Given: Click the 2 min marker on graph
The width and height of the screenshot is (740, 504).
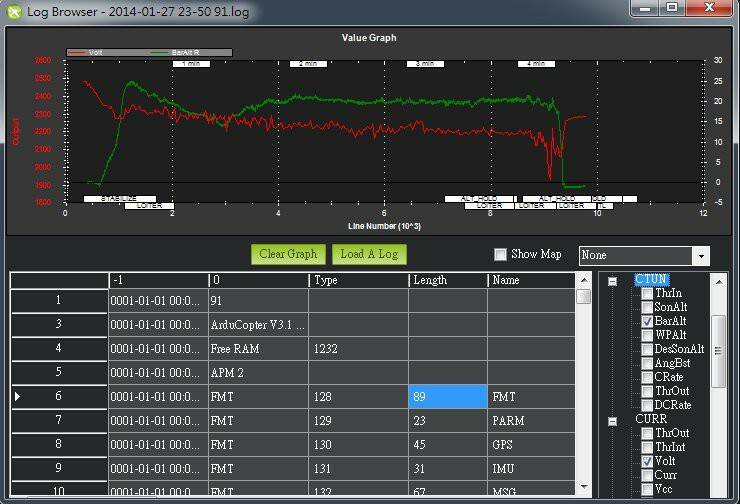Looking at the screenshot, I should pyautogui.click(x=308, y=63).
